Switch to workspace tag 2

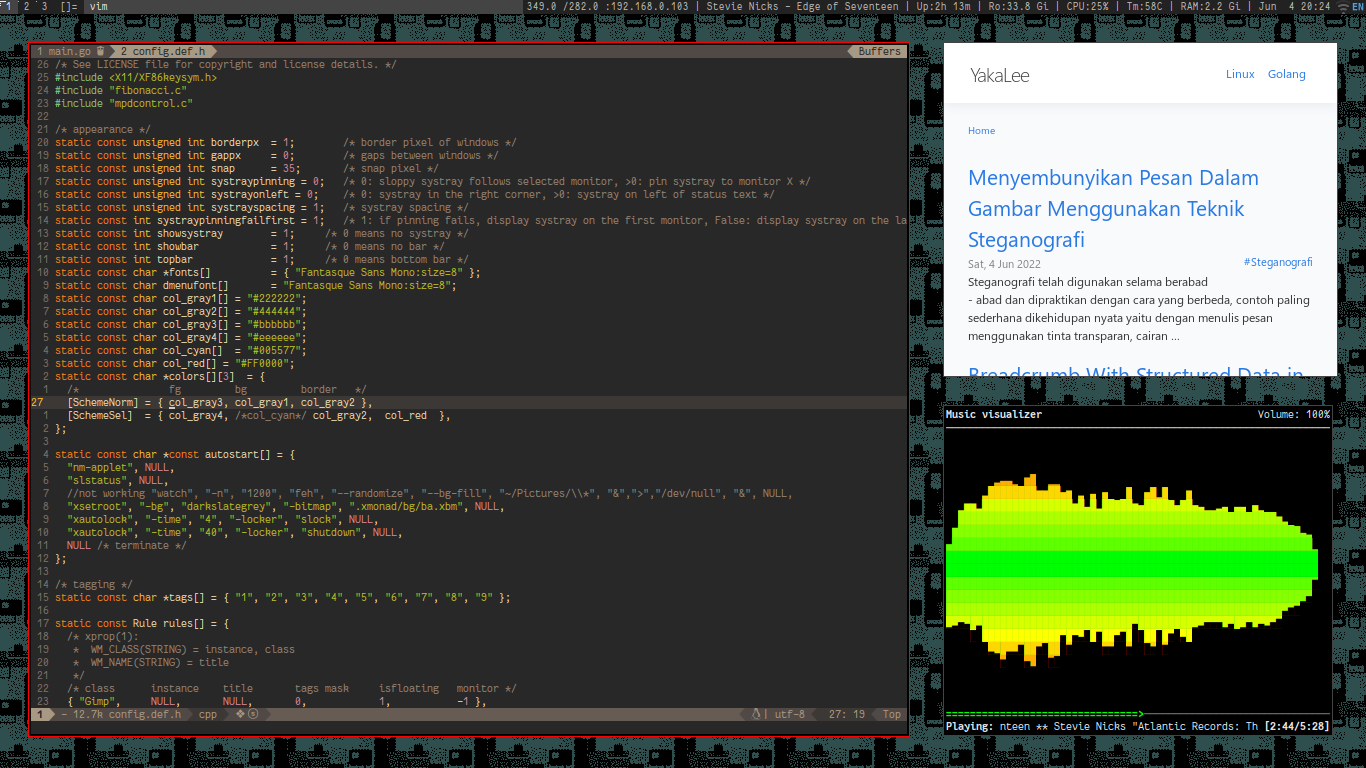pos(27,6)
